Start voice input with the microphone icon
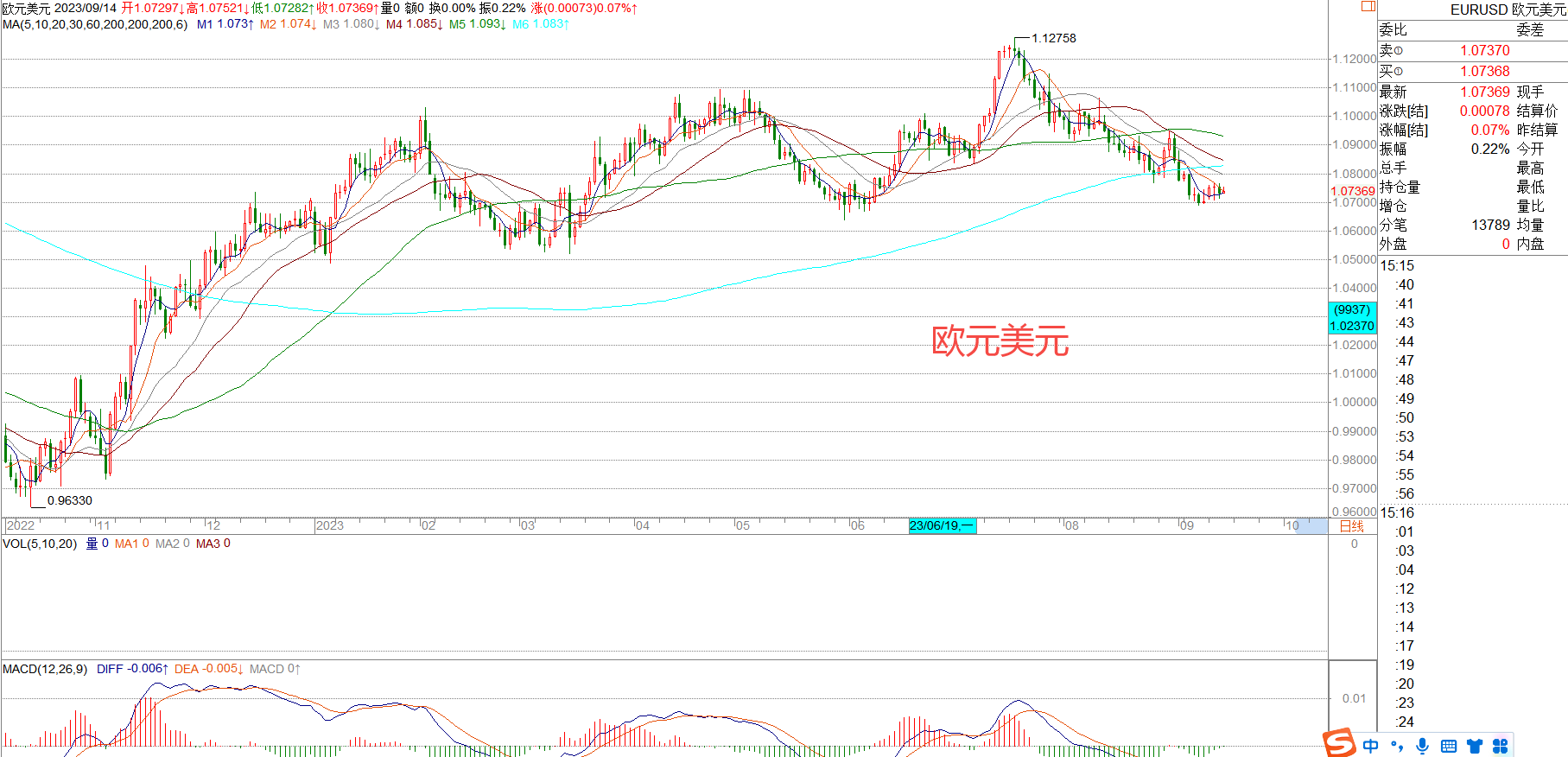 coord(1423,746)
